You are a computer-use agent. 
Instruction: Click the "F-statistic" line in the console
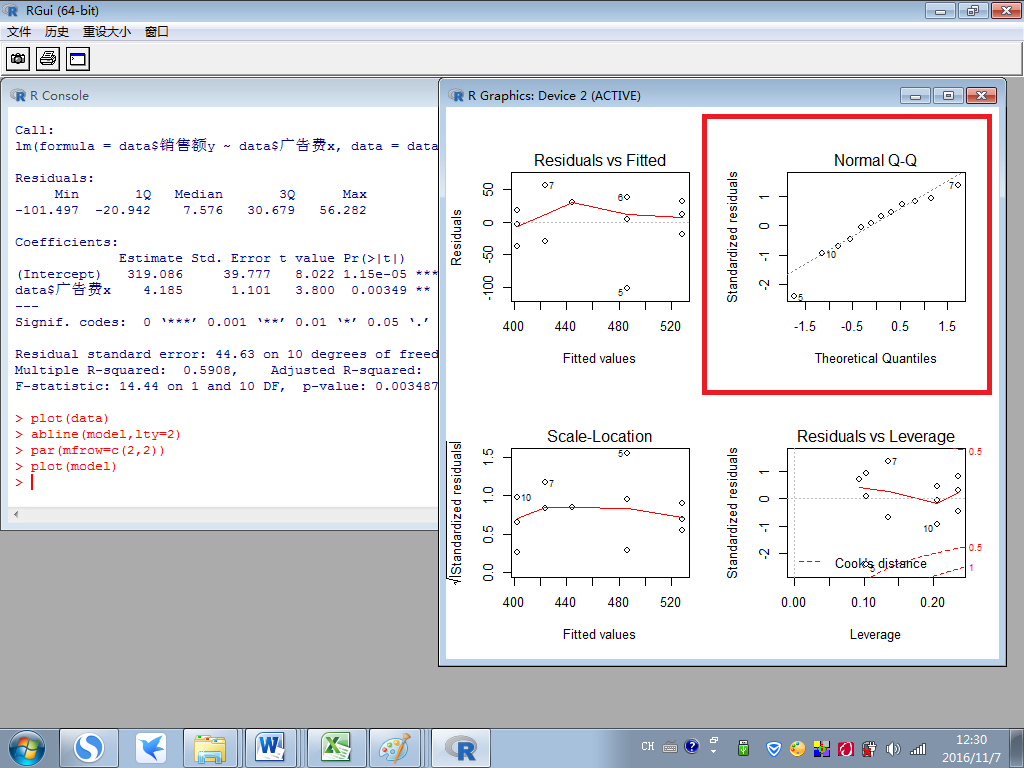[226, 386]
